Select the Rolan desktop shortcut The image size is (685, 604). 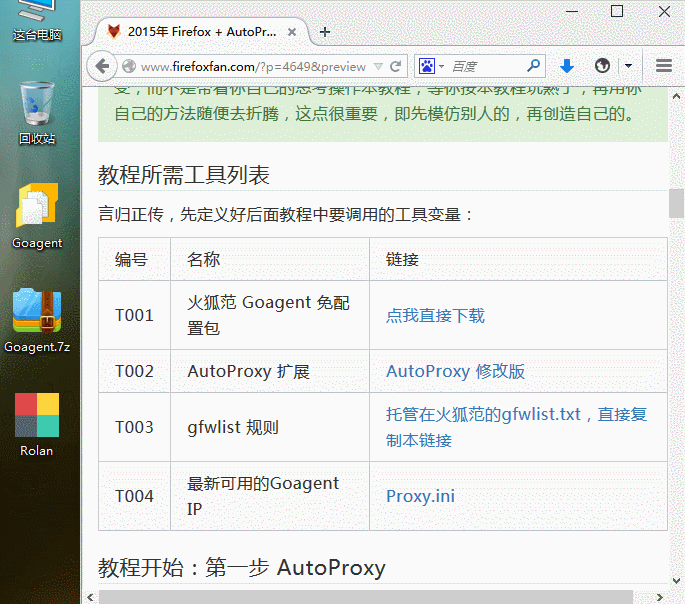coord(37,425)
